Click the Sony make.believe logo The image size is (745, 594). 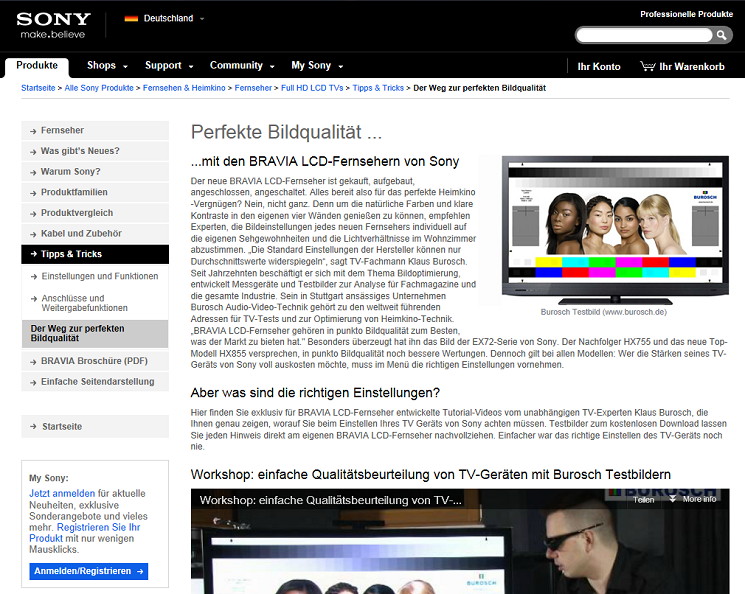pyautogui.click(x=53, y=25)
